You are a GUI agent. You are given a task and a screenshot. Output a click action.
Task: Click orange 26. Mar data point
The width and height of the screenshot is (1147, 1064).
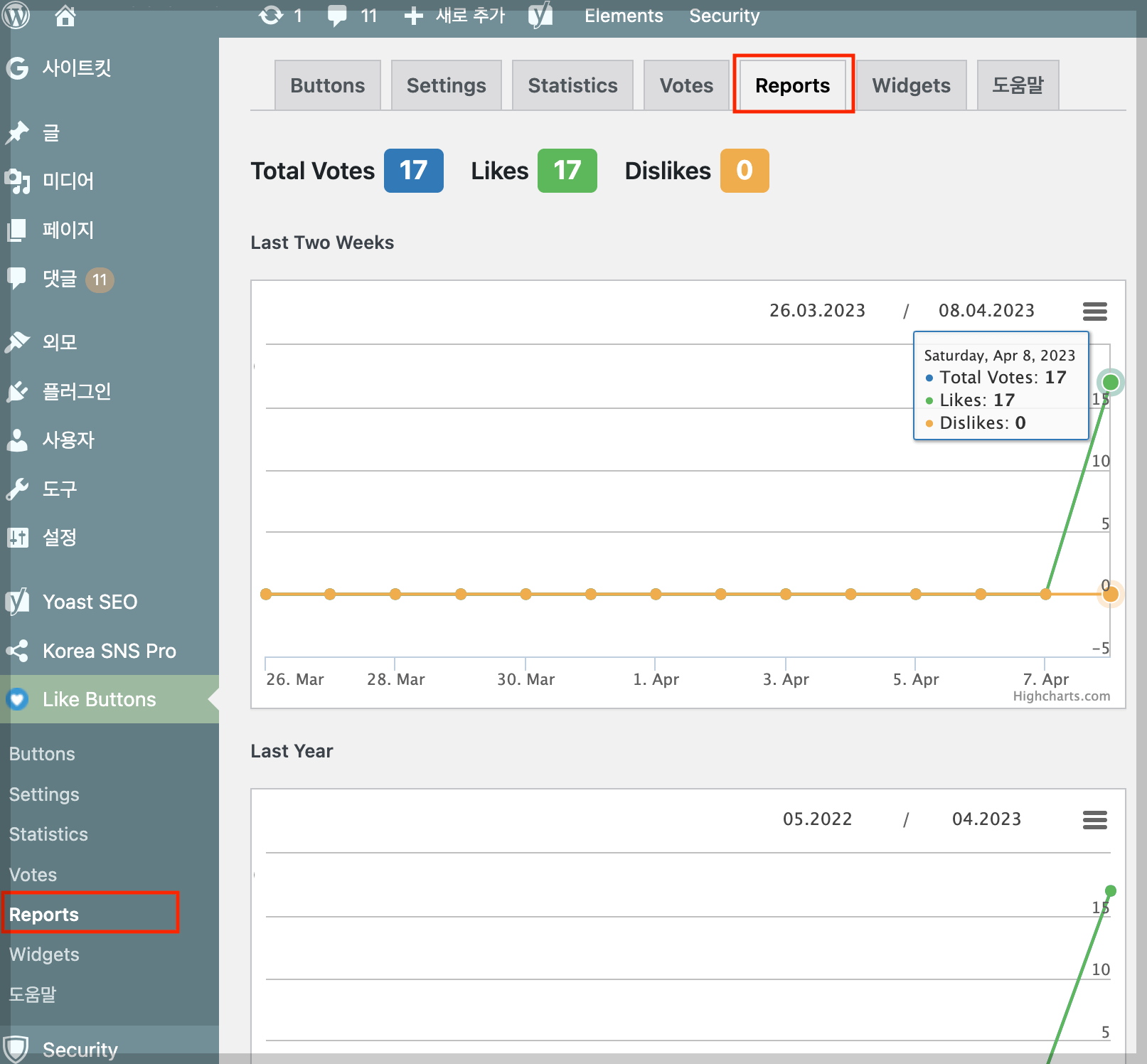(x=266, y=594)
